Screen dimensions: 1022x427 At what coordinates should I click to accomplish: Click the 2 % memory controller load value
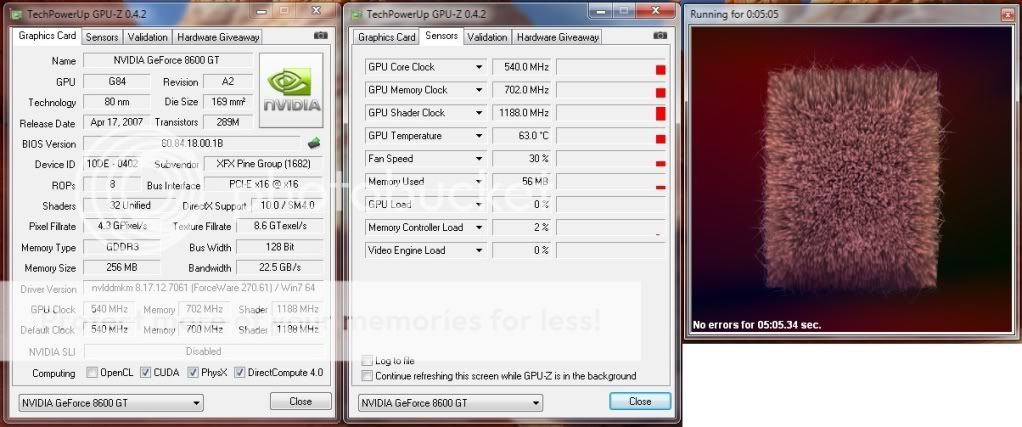(521, 228)
